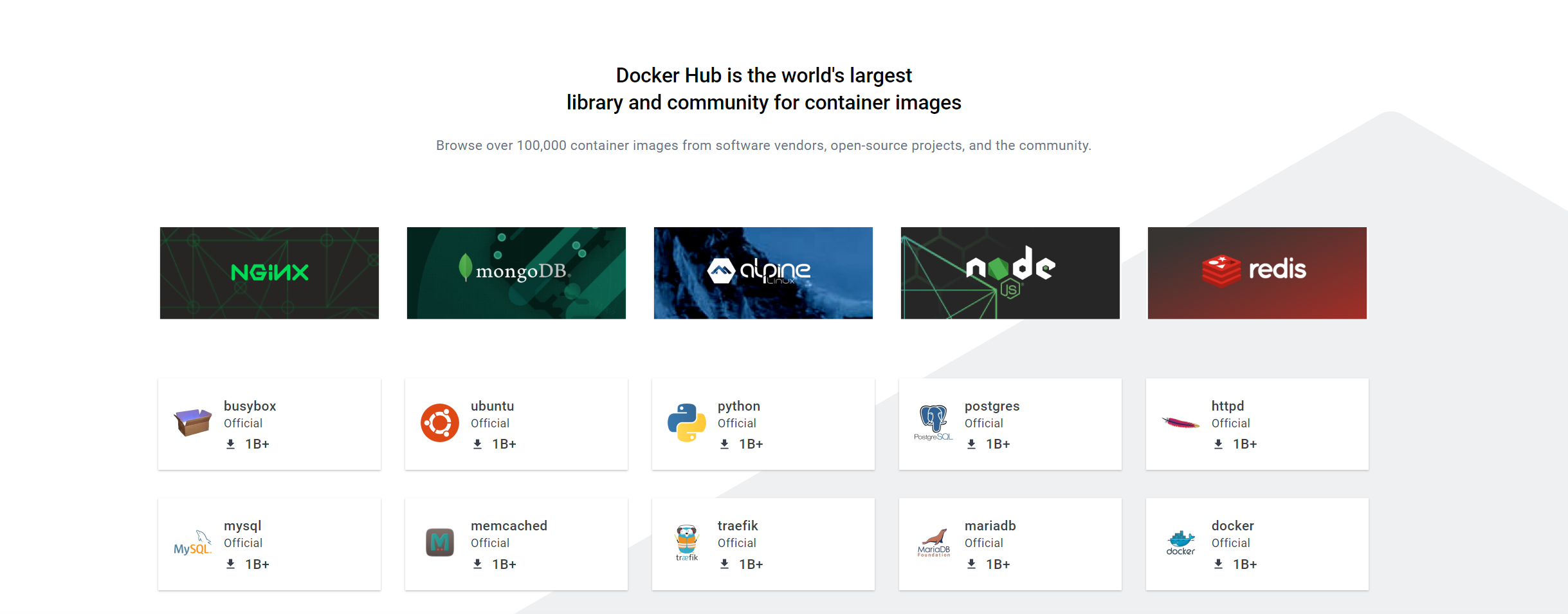The image size is (1568, 614).
Task: Click the Python snake logo
Action: [686, 423]
